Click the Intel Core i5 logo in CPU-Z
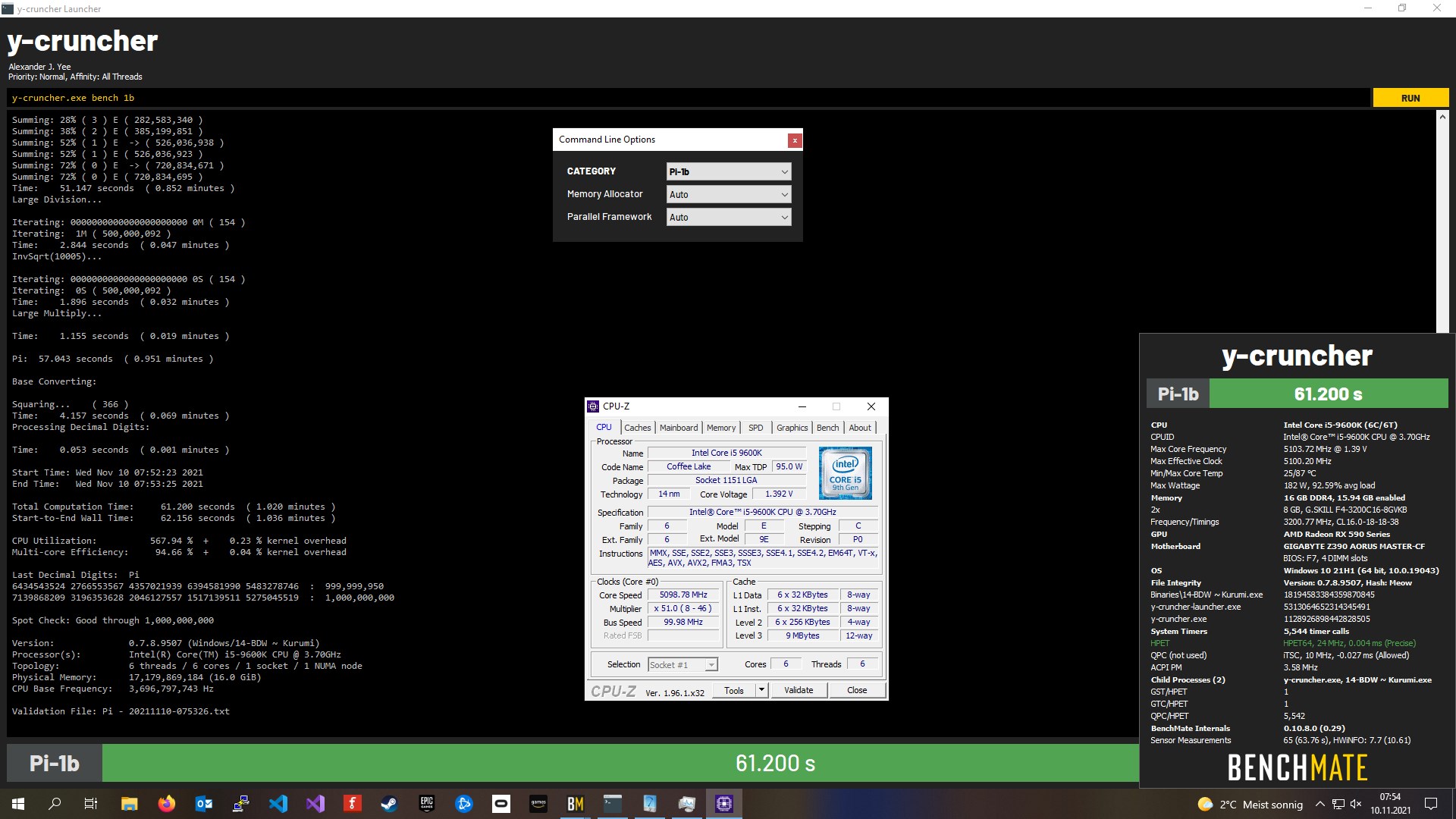The height and width of the screenshot is (819, 1456). pyautogui.click(x=845, y=472)
